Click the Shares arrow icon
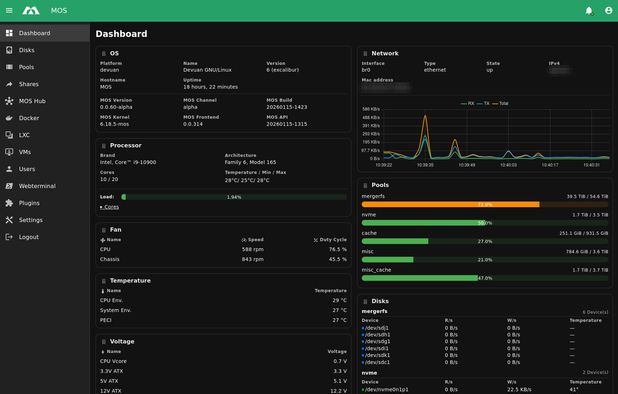 pos(9,84)
